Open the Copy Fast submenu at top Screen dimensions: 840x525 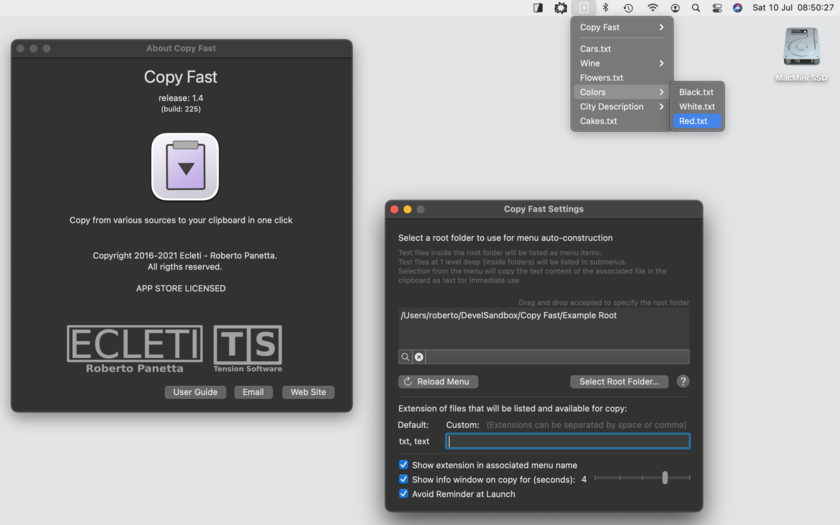pyautogui.click(x=621, y=27)
